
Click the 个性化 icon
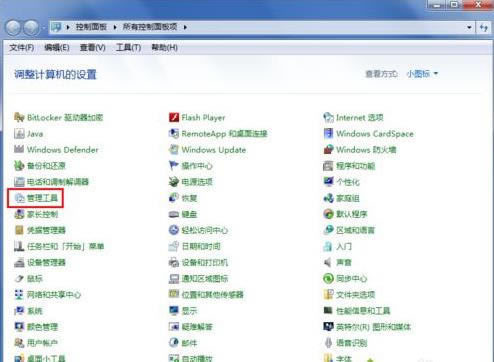coord(328,182)
